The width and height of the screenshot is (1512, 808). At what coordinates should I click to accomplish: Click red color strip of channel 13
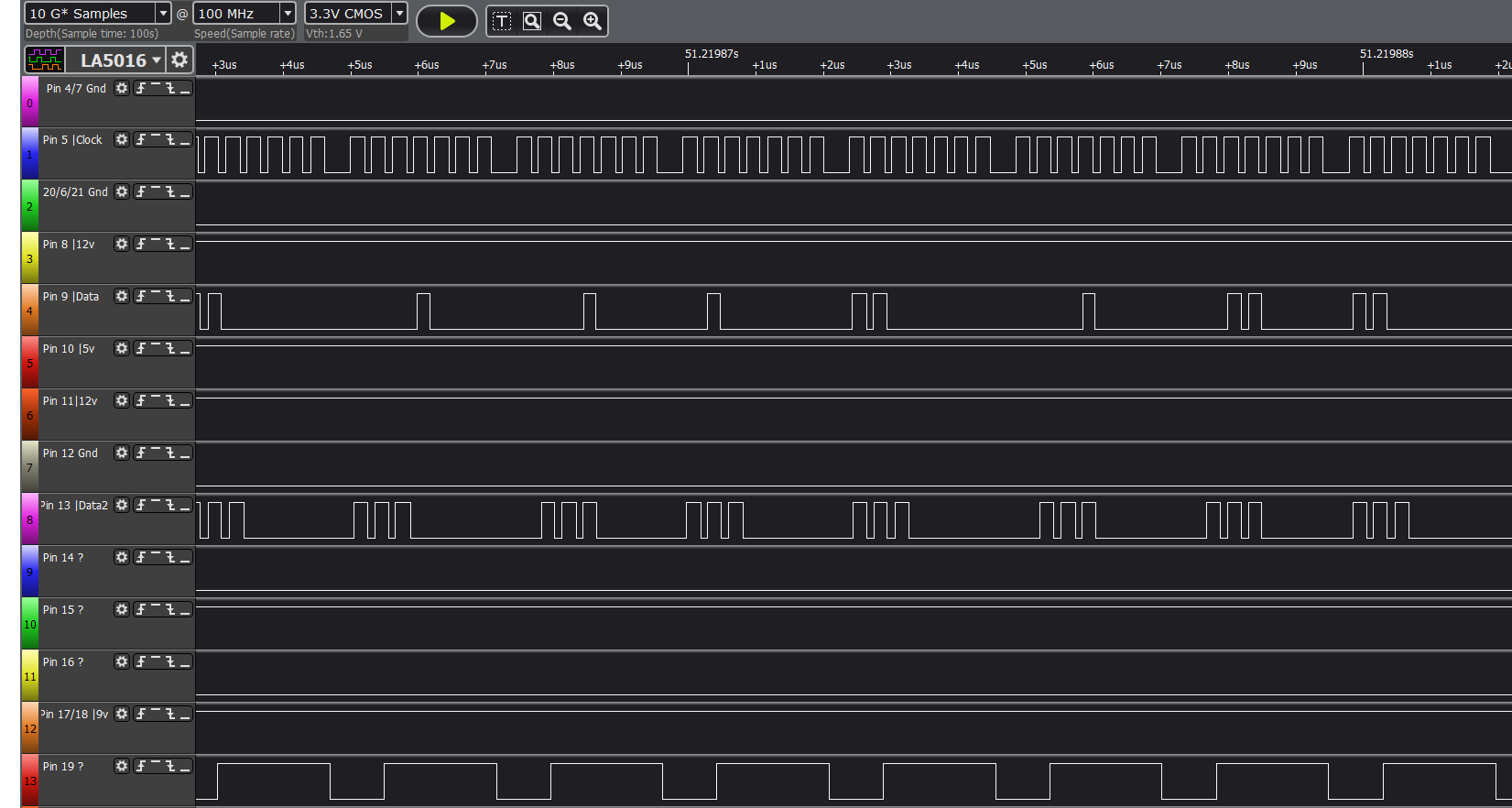click(29, 781)
